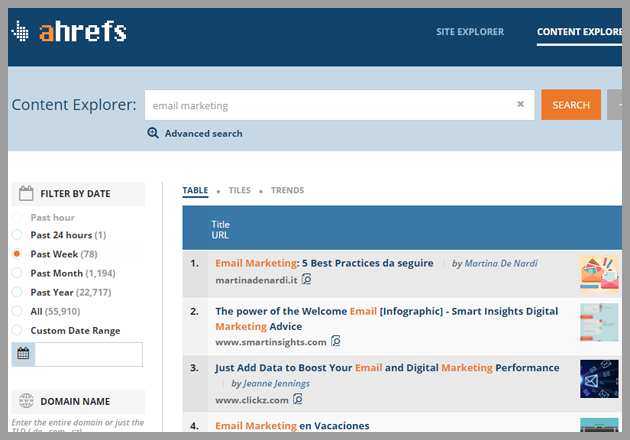The image size is (630, 440).
Task: Select the Past hour radio button
Action: click(17, 217)
